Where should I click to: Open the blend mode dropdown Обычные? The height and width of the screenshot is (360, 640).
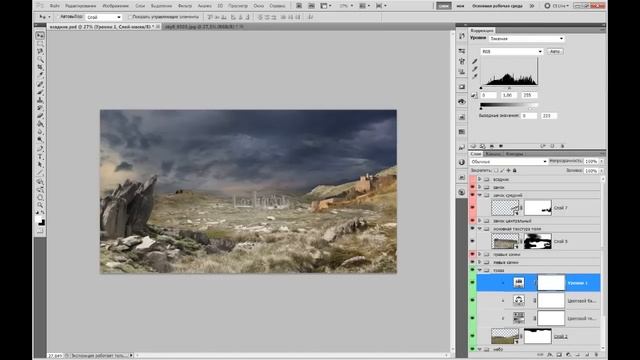pos(508,162)
